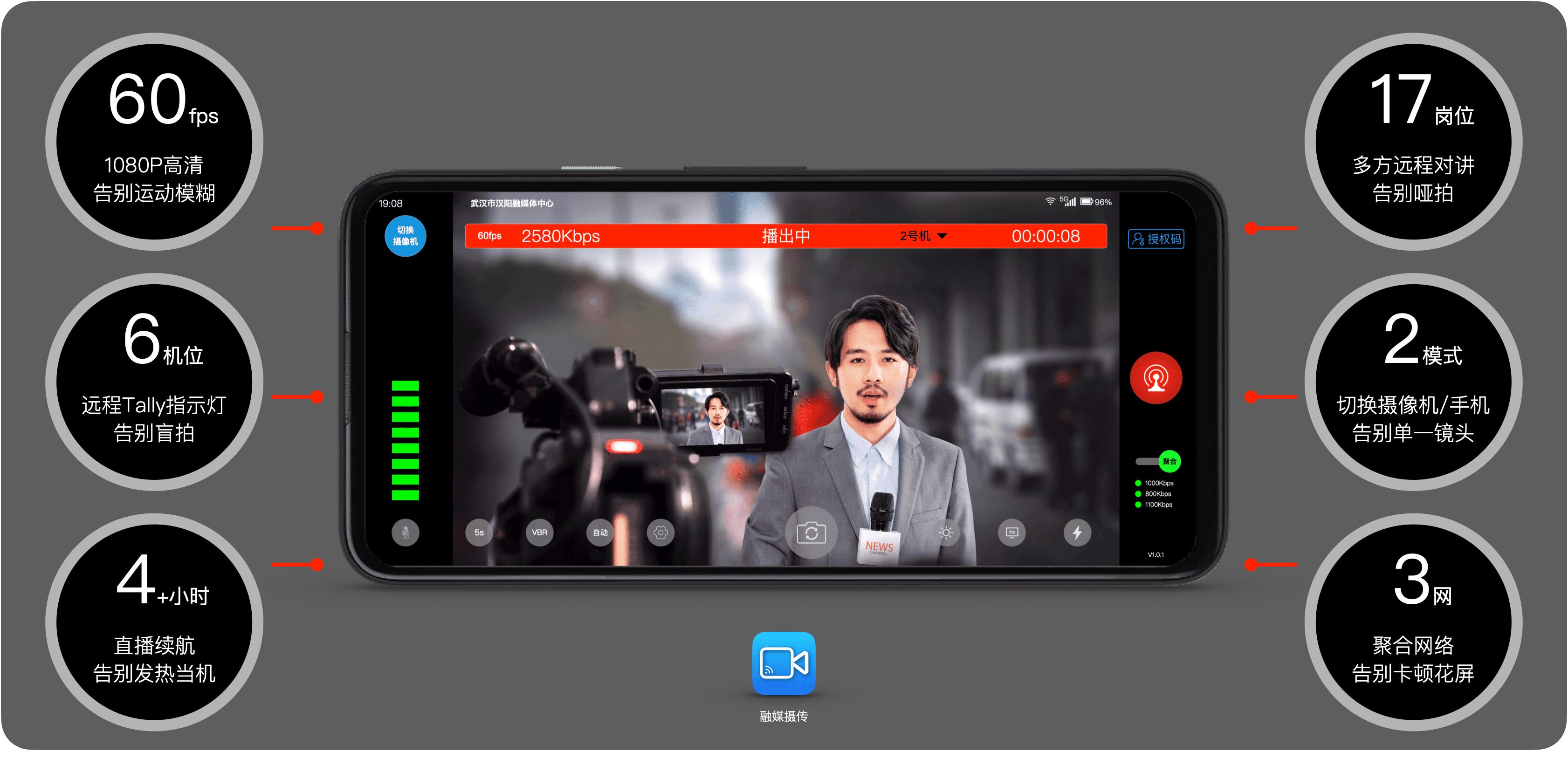Open the settings gear icon
Image resolution: width=1568 pixels, height=765 pixels.
tap(660, 533)
